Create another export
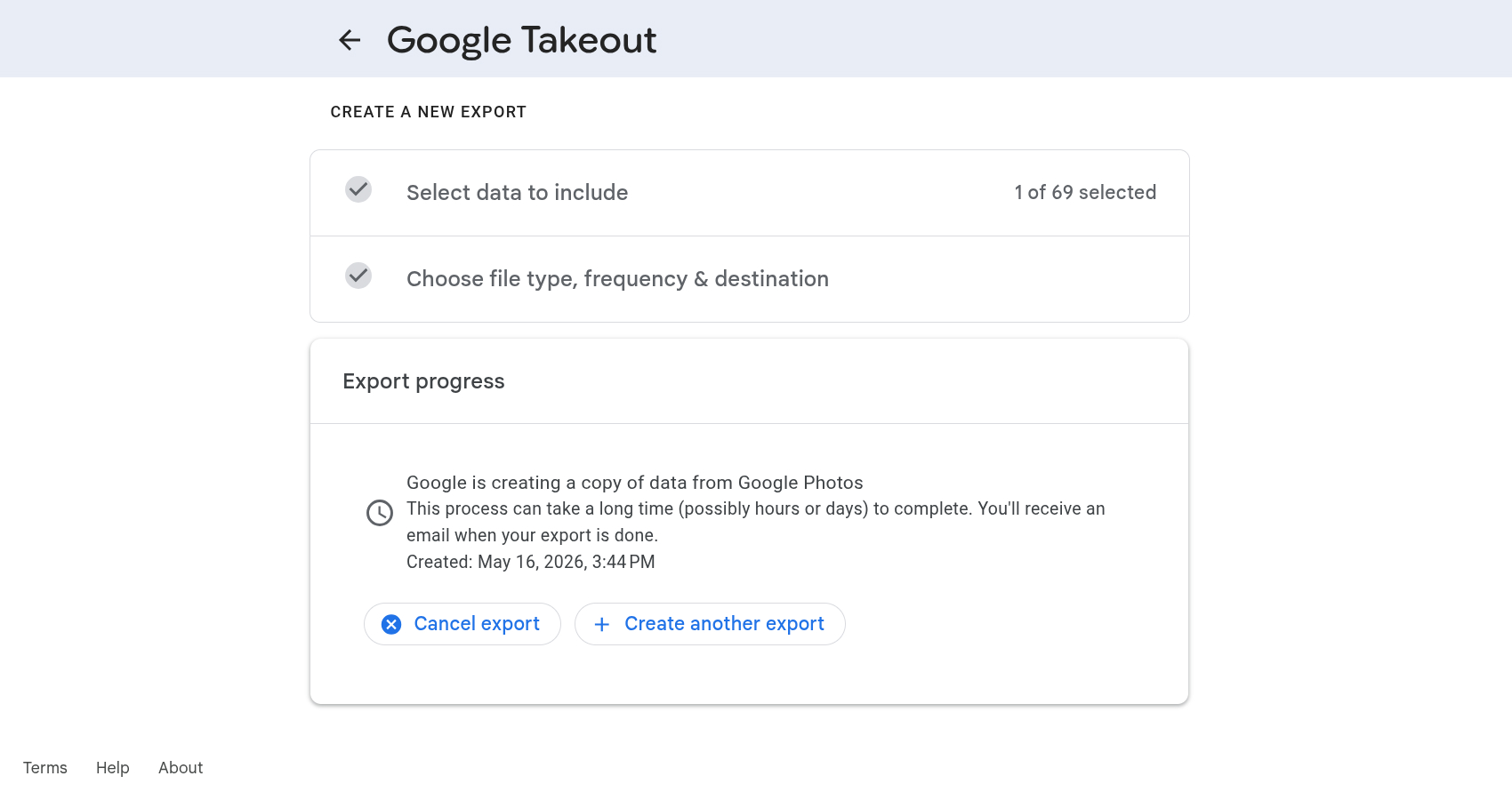The height and width of the screenshot is (800, 1512). 710,624
